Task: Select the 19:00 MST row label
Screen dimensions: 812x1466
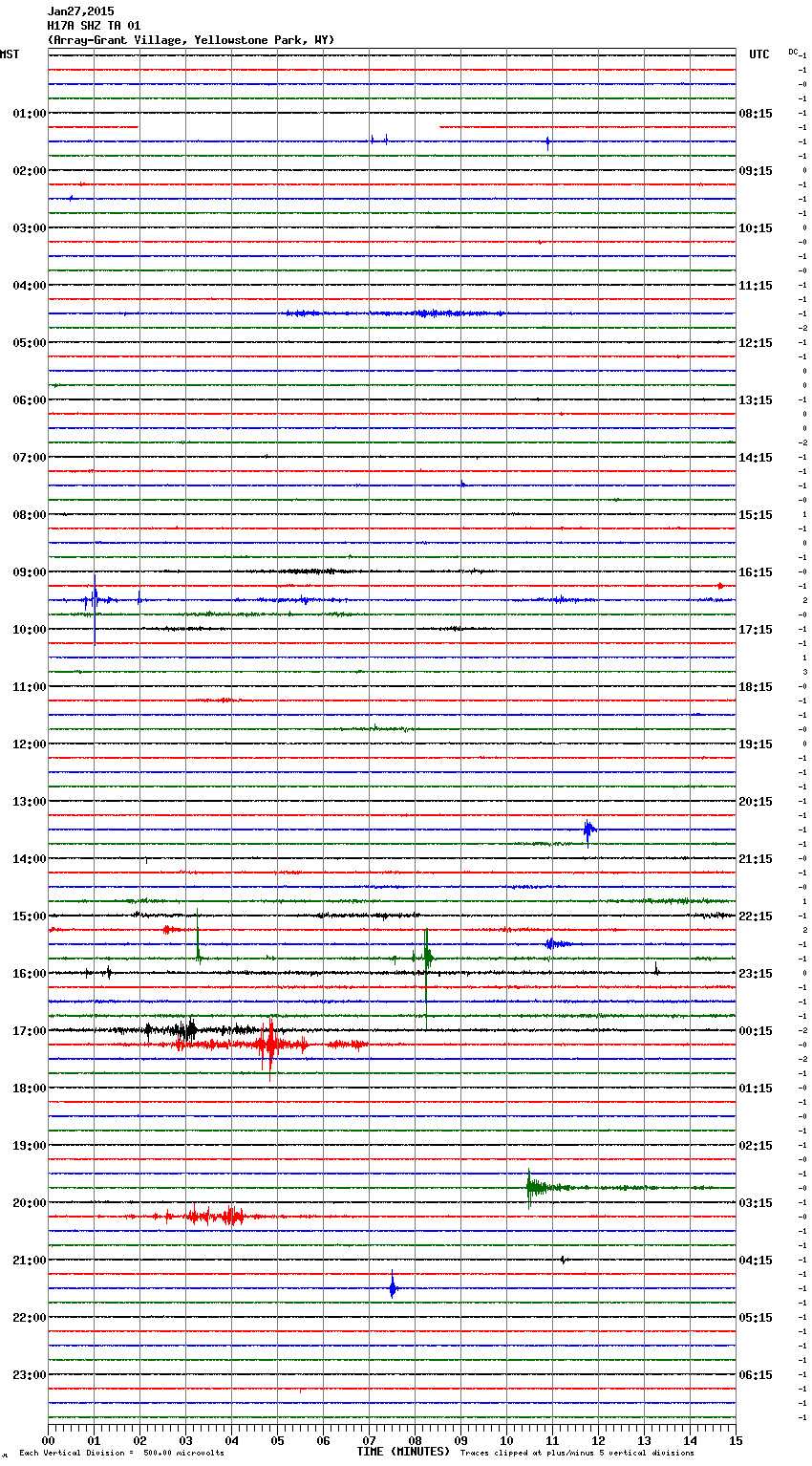Action: [30, 1146]
